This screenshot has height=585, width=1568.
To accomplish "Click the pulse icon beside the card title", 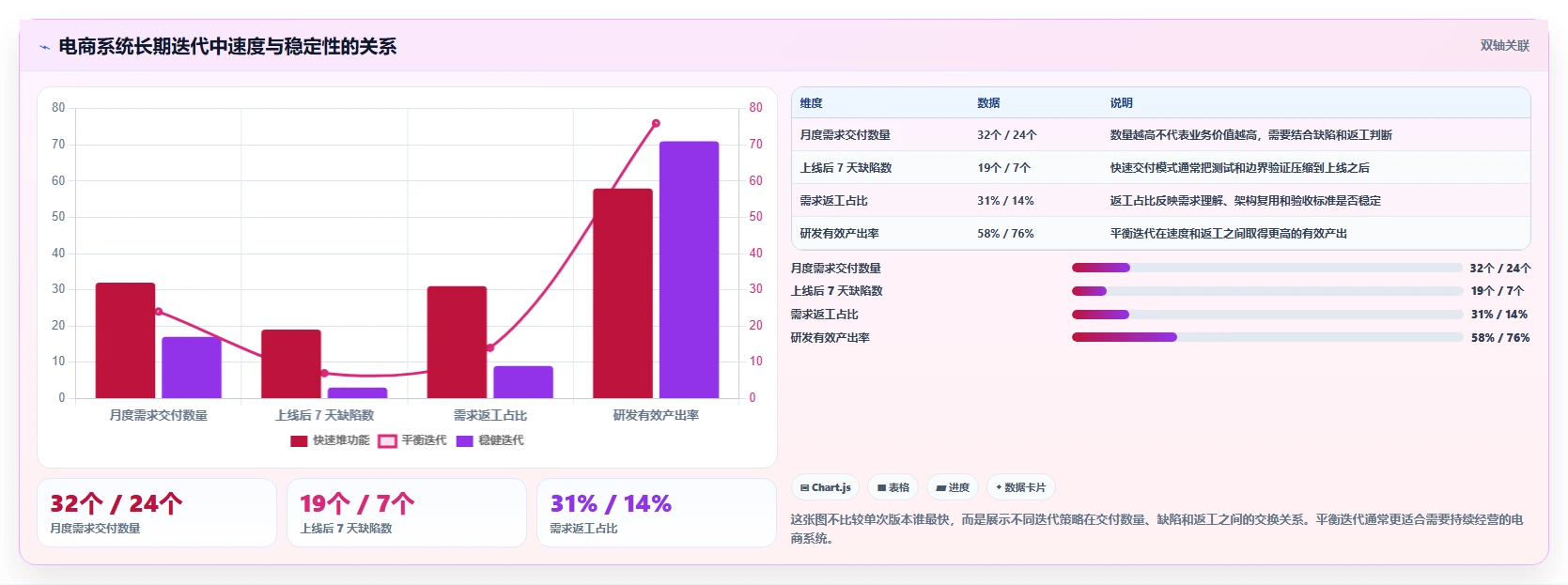I will (x=44, y=47).
